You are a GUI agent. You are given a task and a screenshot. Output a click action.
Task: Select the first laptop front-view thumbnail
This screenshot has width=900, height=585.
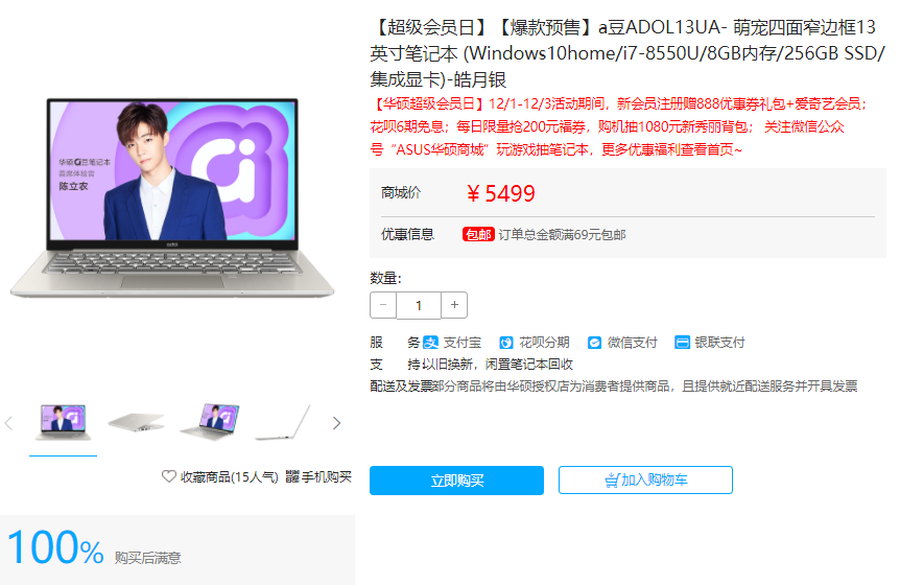tap(63, 423)
